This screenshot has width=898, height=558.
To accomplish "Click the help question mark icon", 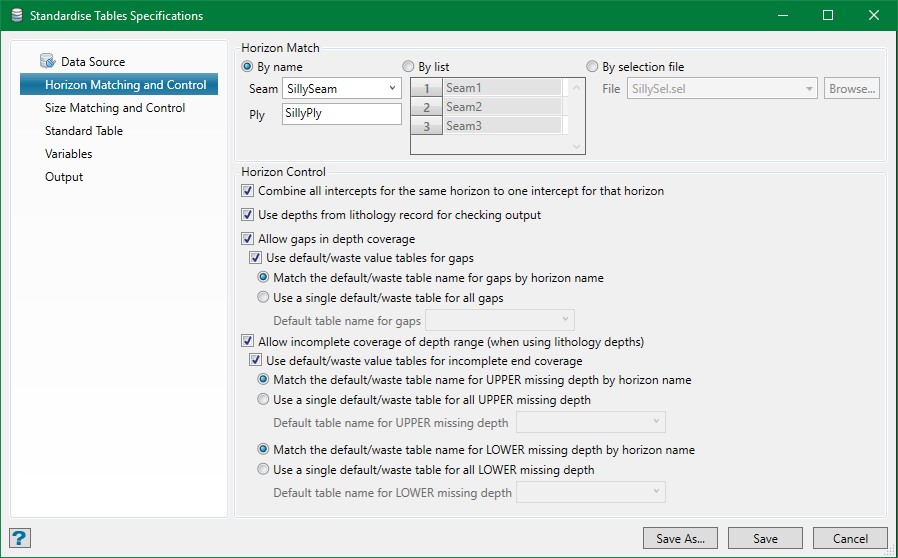I will (x=20, y=538).
